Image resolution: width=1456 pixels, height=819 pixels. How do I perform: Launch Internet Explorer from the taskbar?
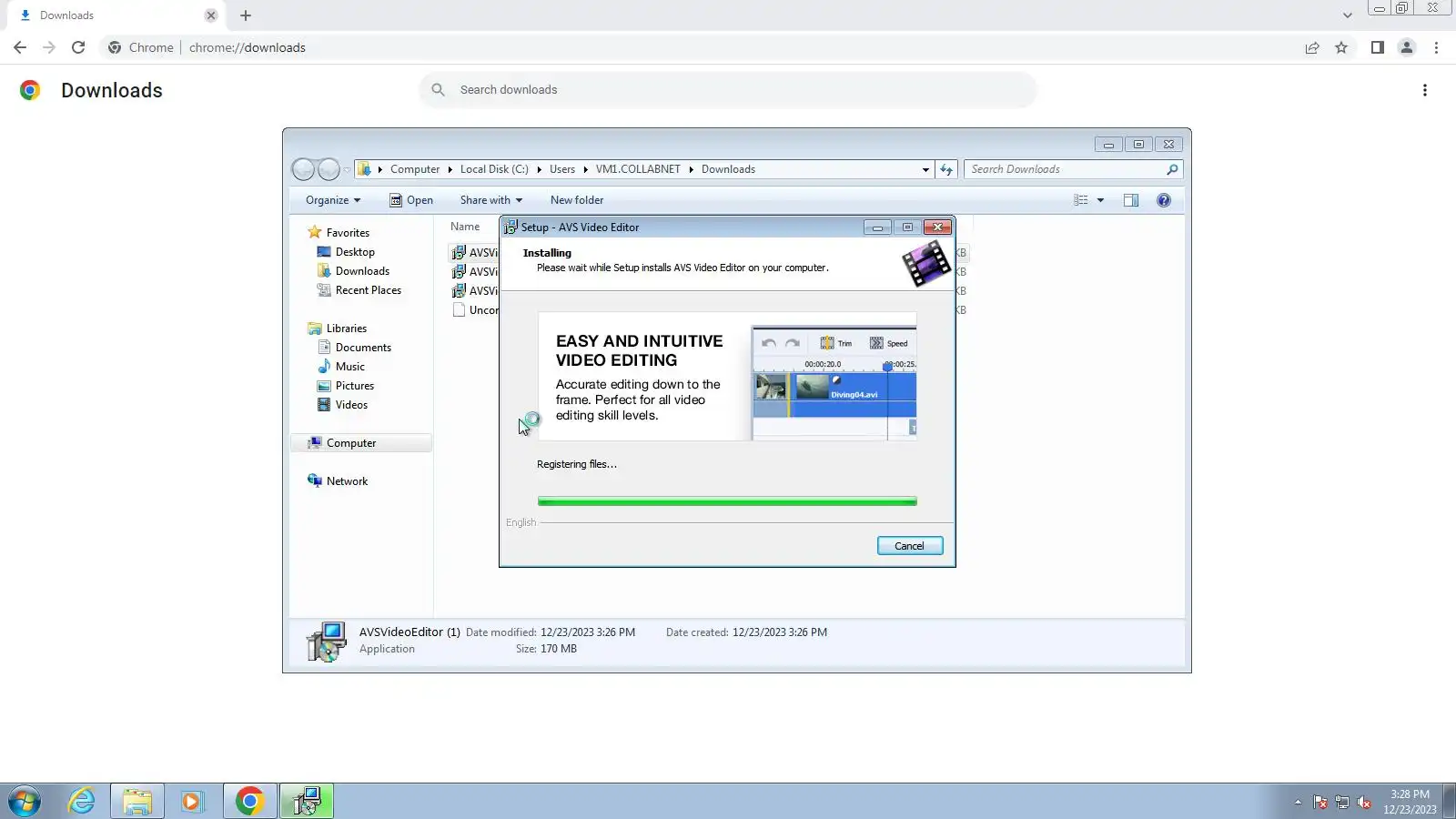[x=82, y=802]
